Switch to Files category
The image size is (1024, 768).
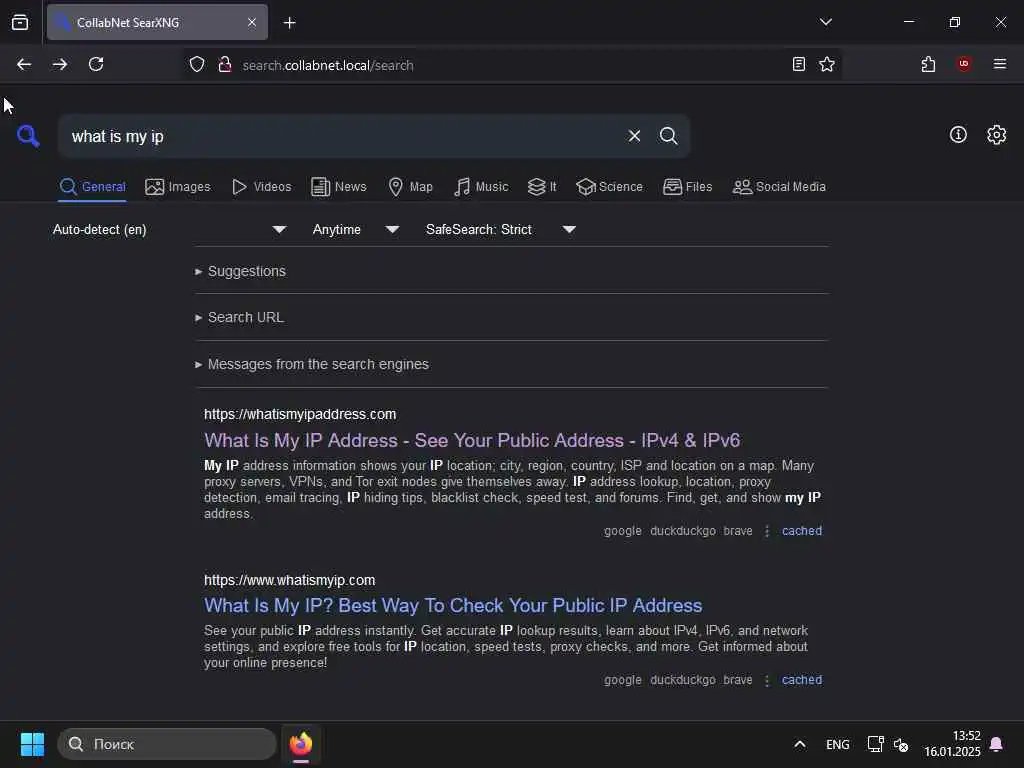point(687,187)
